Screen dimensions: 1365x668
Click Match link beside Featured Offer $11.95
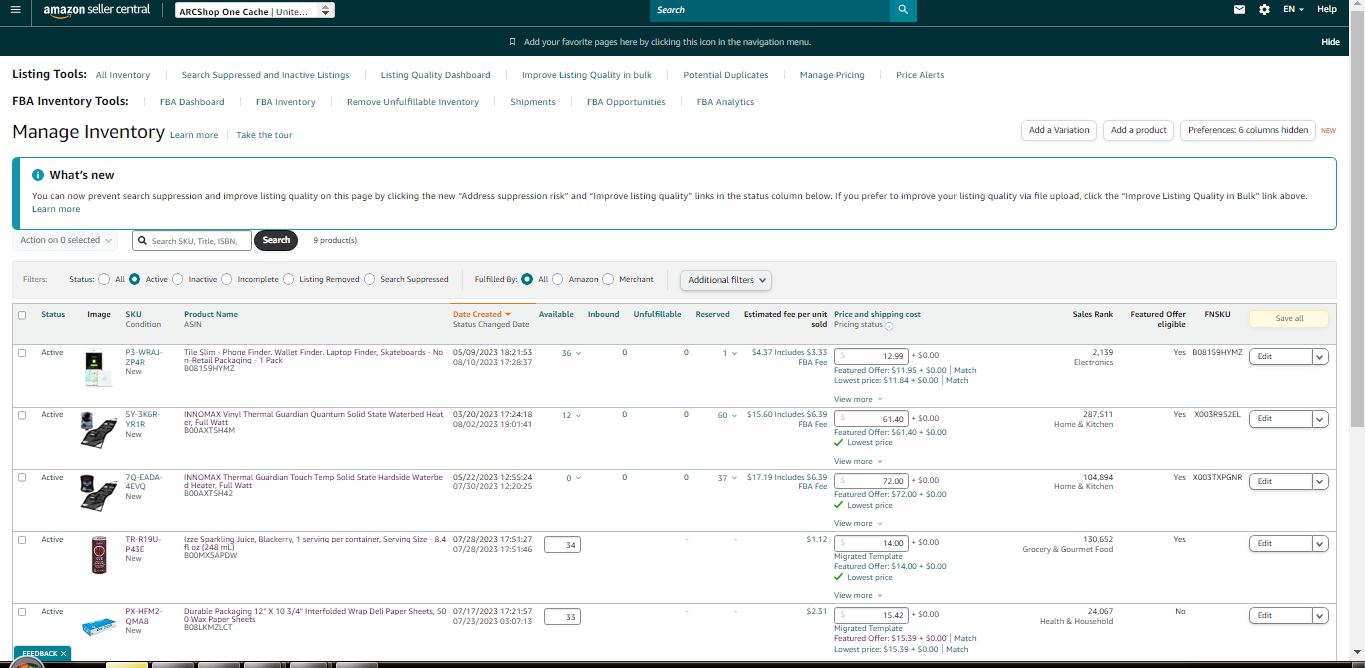(x=965, y=370)
